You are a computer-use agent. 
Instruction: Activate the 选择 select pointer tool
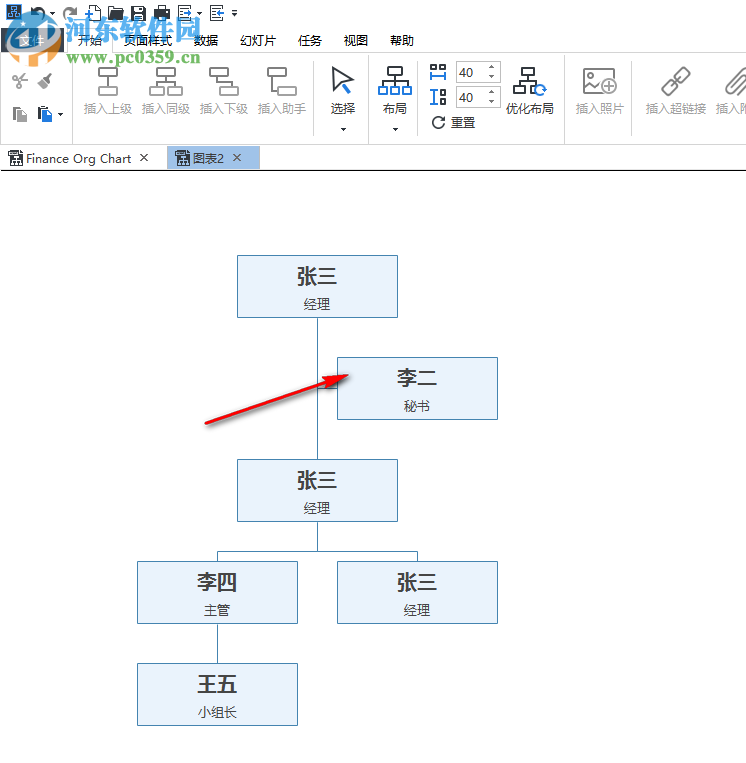click(x=343, y=91)
